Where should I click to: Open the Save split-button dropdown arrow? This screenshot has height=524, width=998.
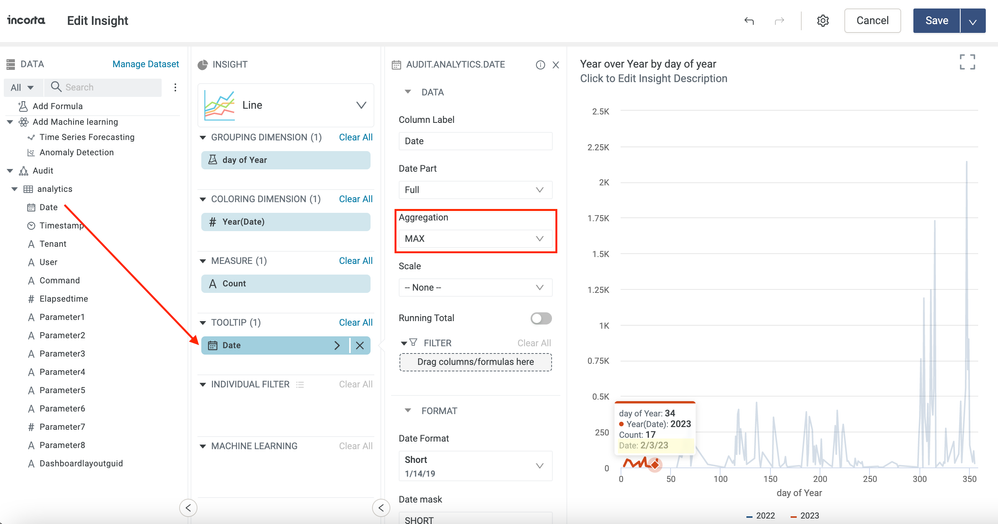(973, 21)
